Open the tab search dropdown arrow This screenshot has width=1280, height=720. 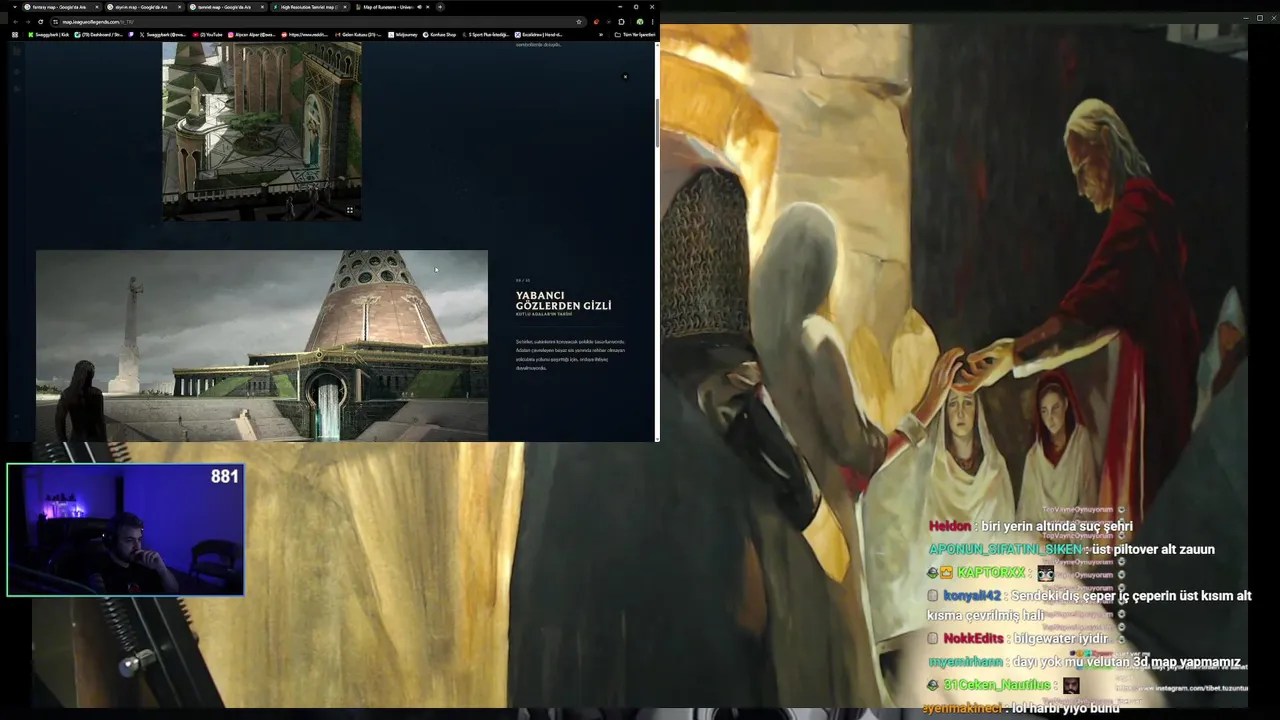15,7
